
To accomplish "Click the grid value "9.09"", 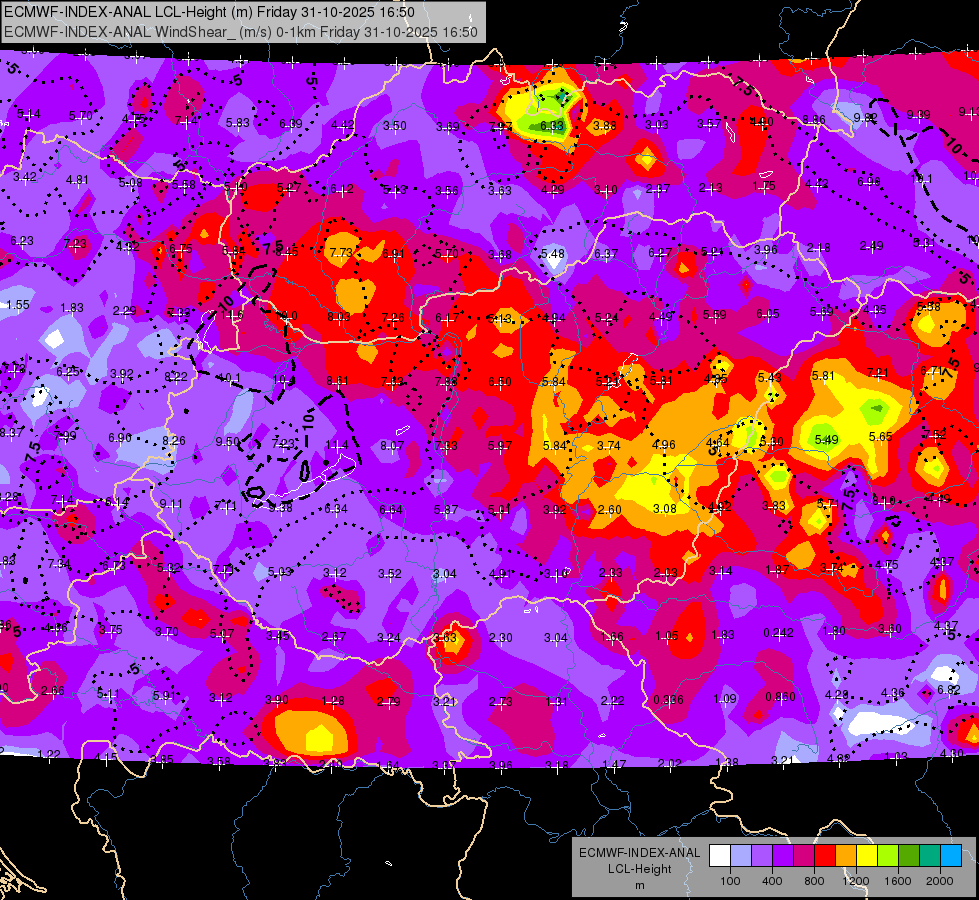I will click(918, 114).
